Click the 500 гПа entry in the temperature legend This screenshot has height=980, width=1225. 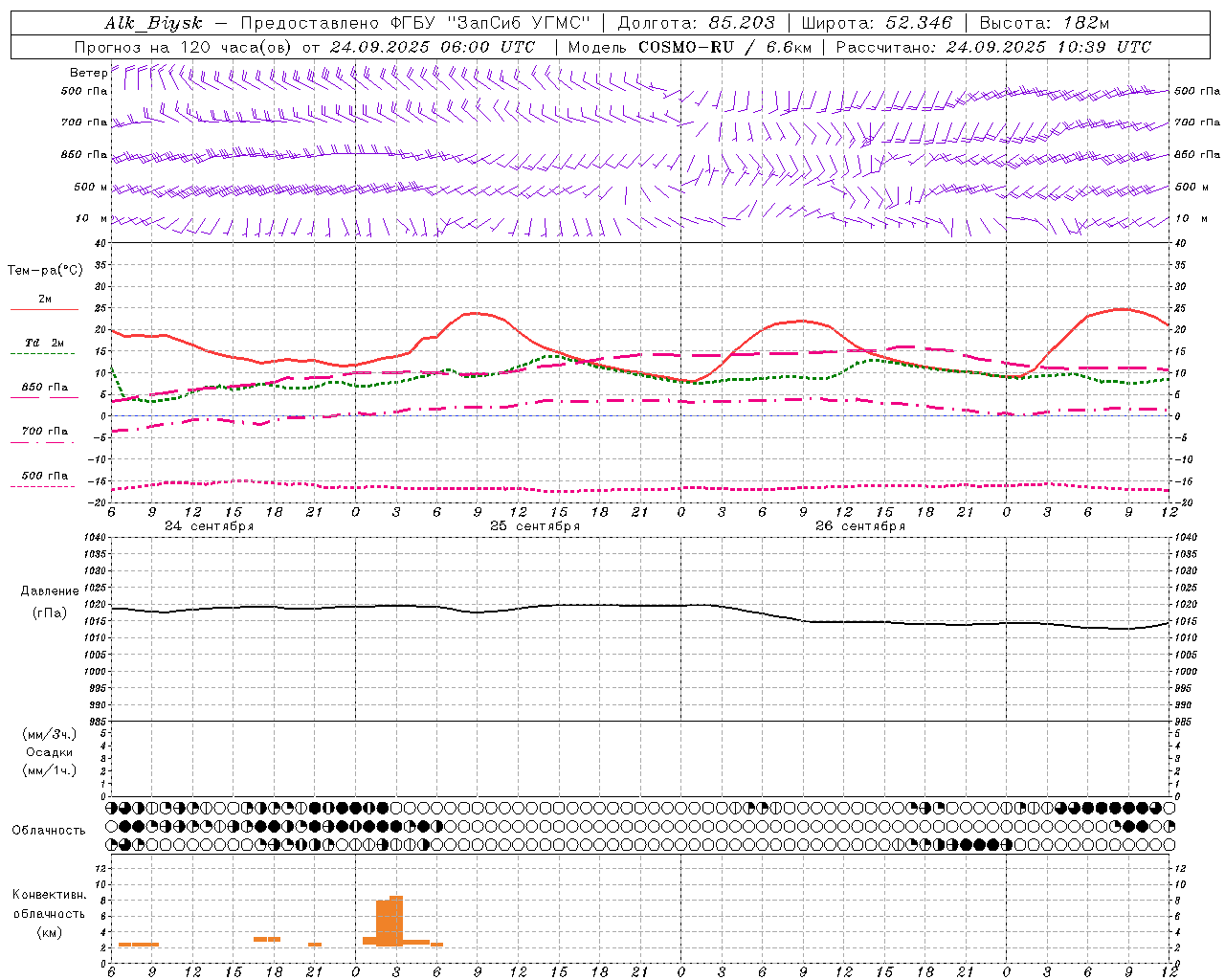coord(45,476)
